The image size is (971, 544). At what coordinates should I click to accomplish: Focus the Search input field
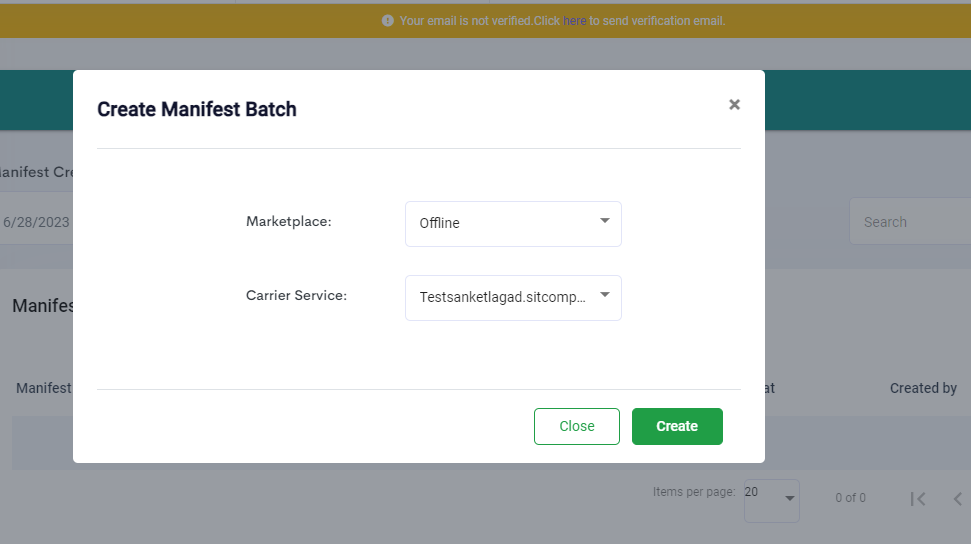(910, 221)
